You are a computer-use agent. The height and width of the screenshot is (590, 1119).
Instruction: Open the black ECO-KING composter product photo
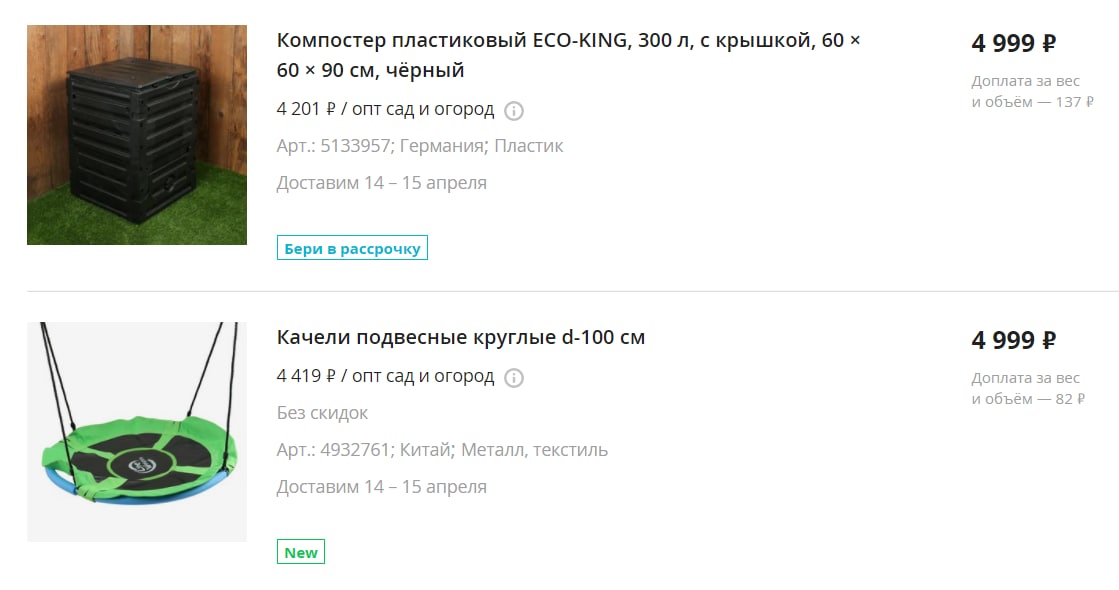click(x=137, y=135)
